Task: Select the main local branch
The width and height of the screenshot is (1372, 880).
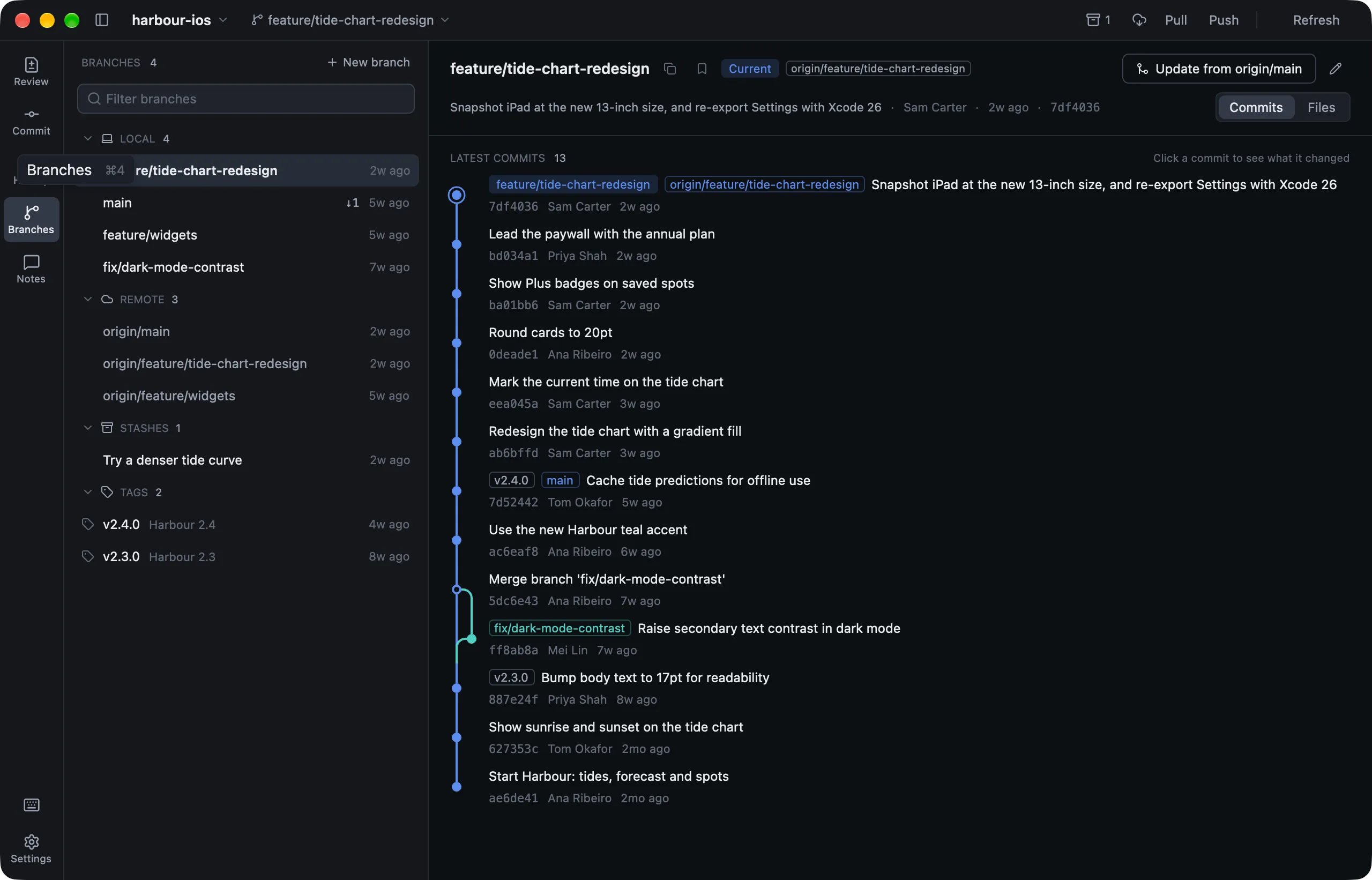Action: coord(248,203)
